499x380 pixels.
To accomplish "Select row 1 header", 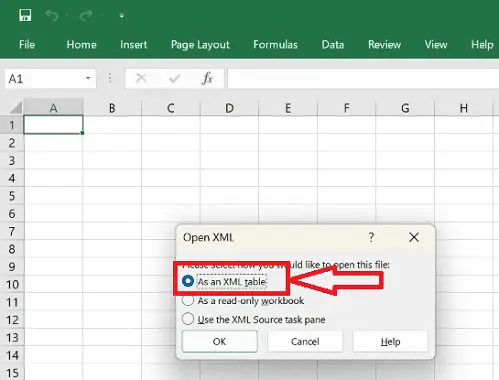I will click(x=12, y=125).
